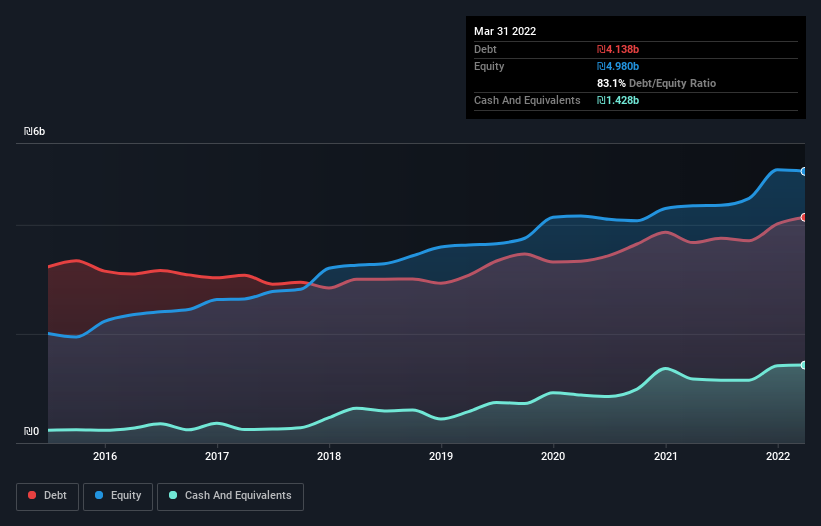821x526 pixels.
Task: Click the teal Cash And Equivalents legend dot
Action: (x=173, y=495)
